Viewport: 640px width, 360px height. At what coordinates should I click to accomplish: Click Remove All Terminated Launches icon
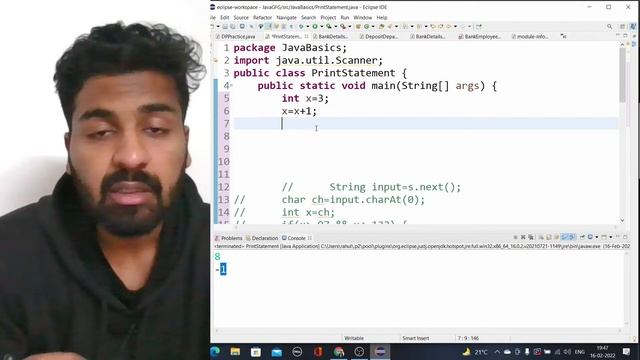[531, 237]
